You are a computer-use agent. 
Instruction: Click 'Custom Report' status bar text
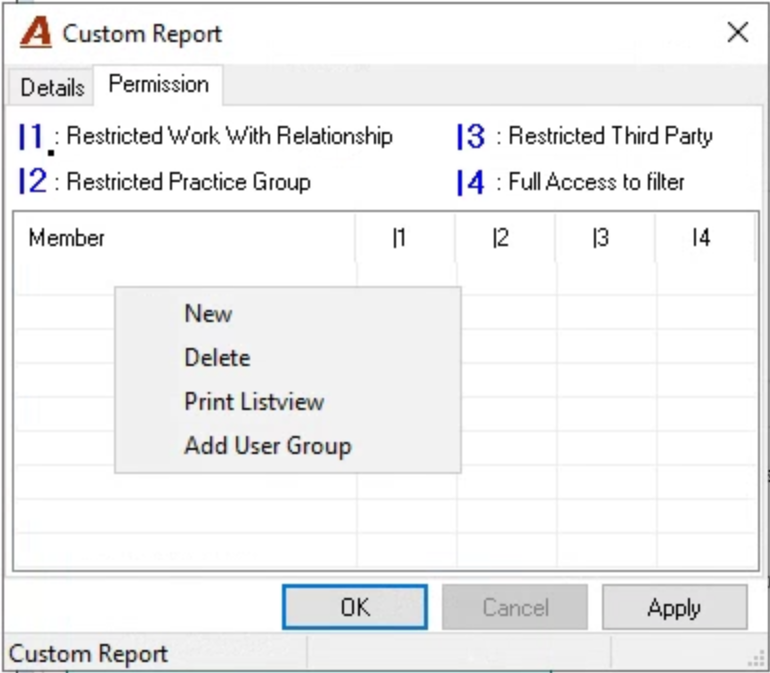(88, 654)
